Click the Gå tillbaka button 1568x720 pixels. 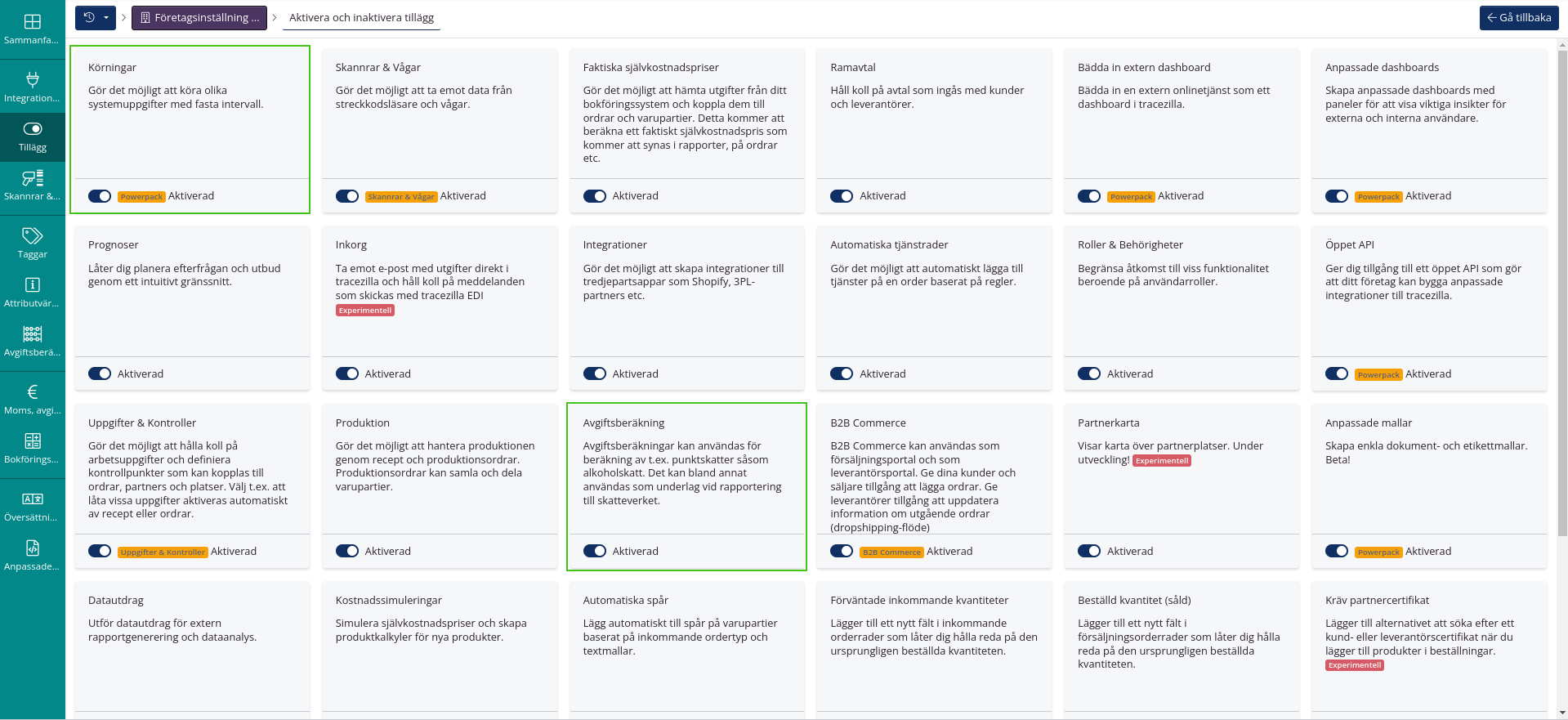(1518, 18)
